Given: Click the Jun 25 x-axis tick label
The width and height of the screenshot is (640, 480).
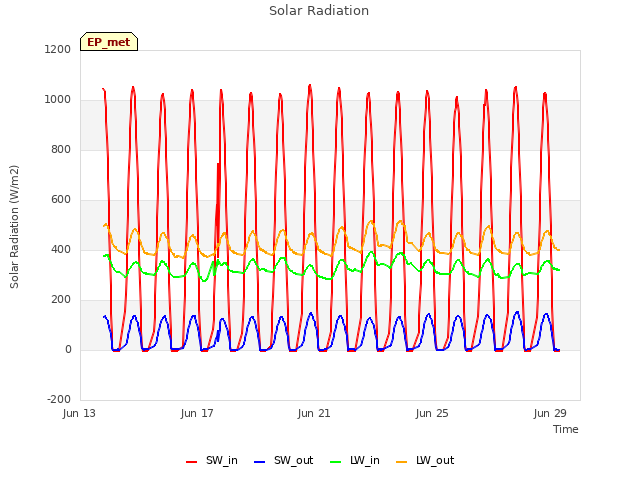Looking at the screenshot, I should click(x=432, y=413).
